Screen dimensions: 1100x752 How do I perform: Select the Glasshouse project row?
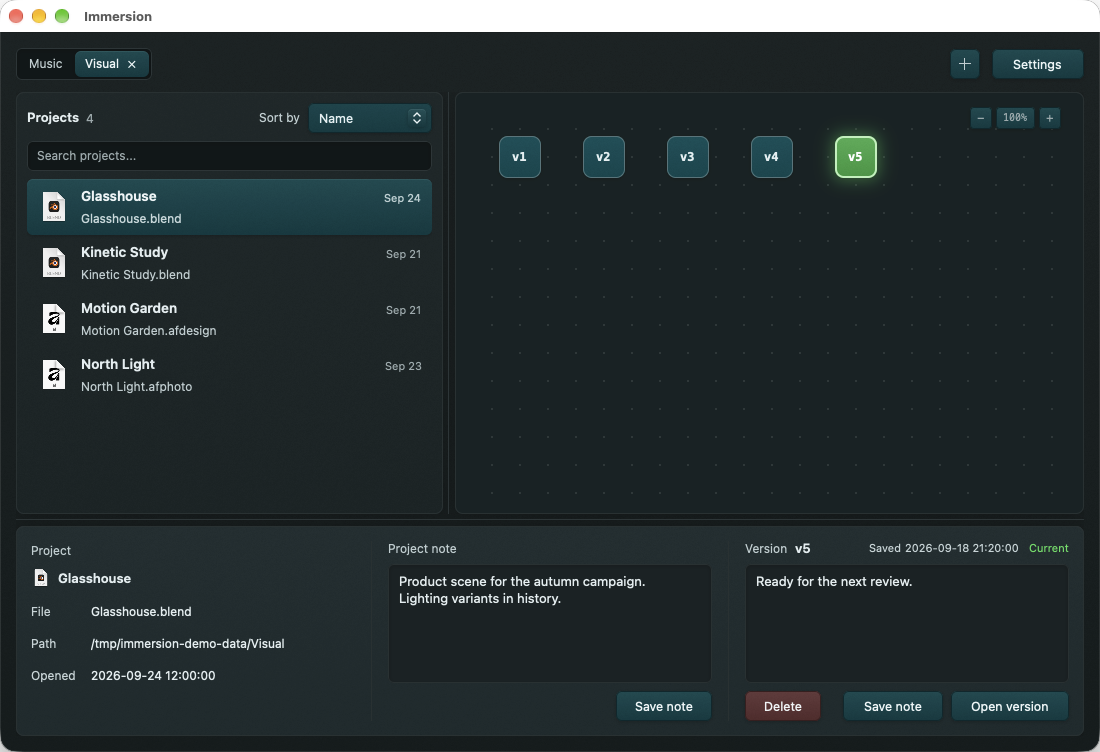(229, 207)
